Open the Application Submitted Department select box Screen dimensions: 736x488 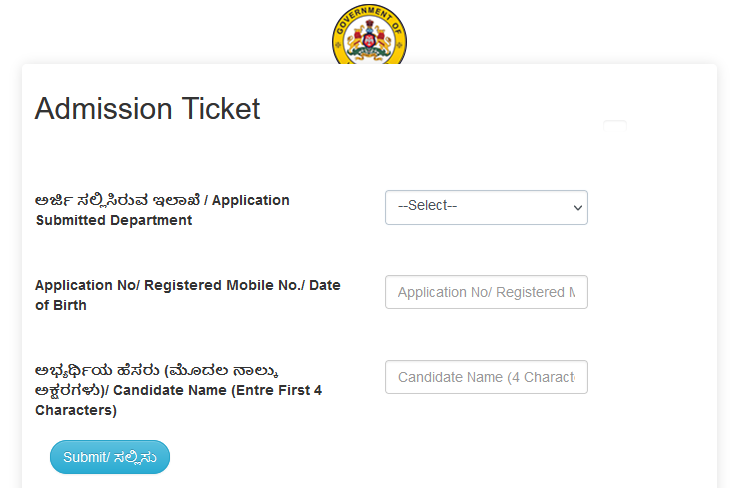486,207
